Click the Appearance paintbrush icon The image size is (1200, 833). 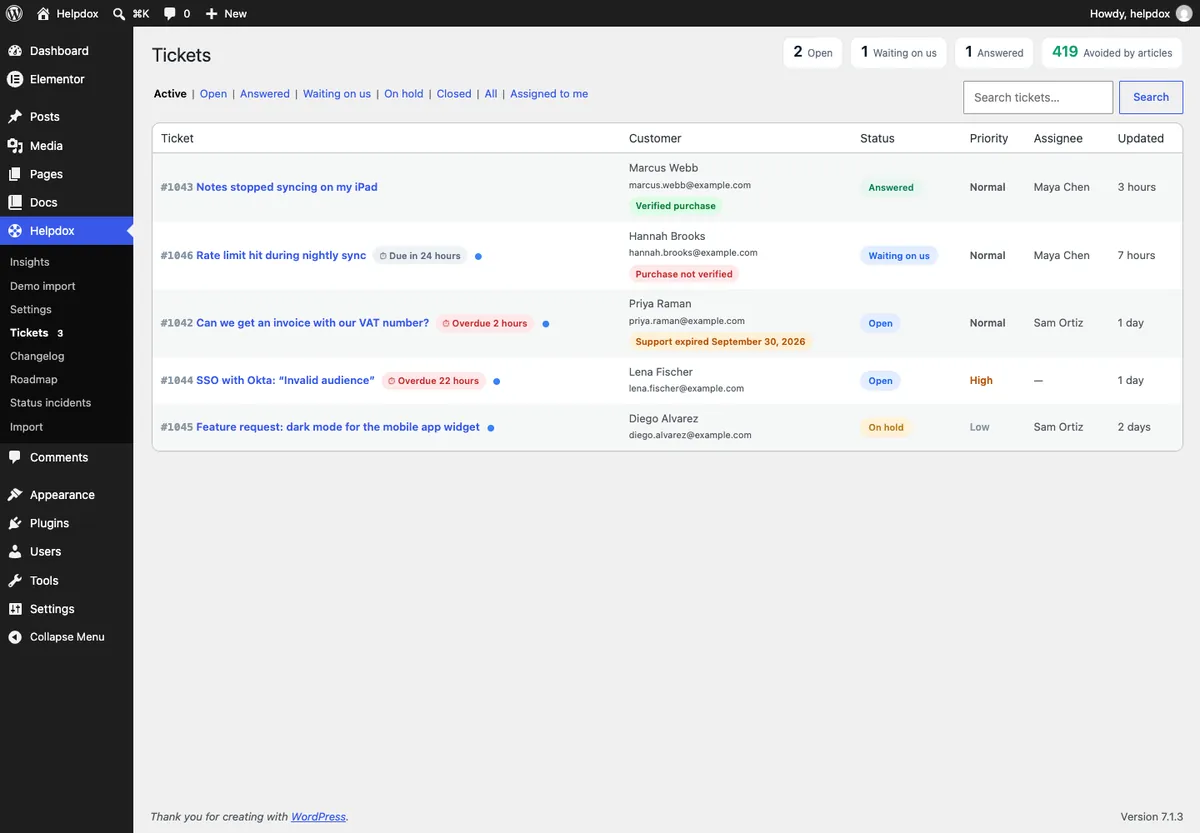15,495
